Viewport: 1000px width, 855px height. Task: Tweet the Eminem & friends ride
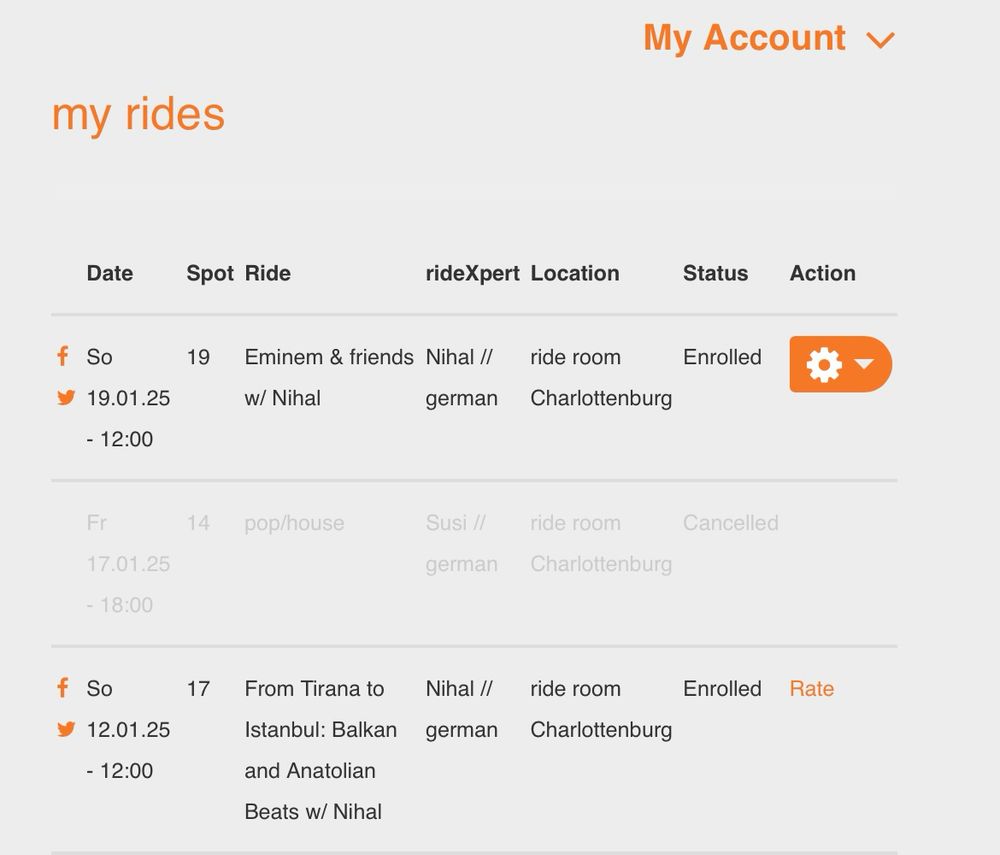[x=66, y=397]
